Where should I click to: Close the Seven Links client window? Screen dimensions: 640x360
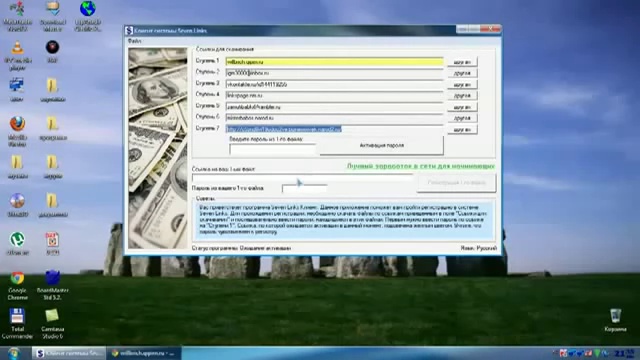click(x=490, y=29)
